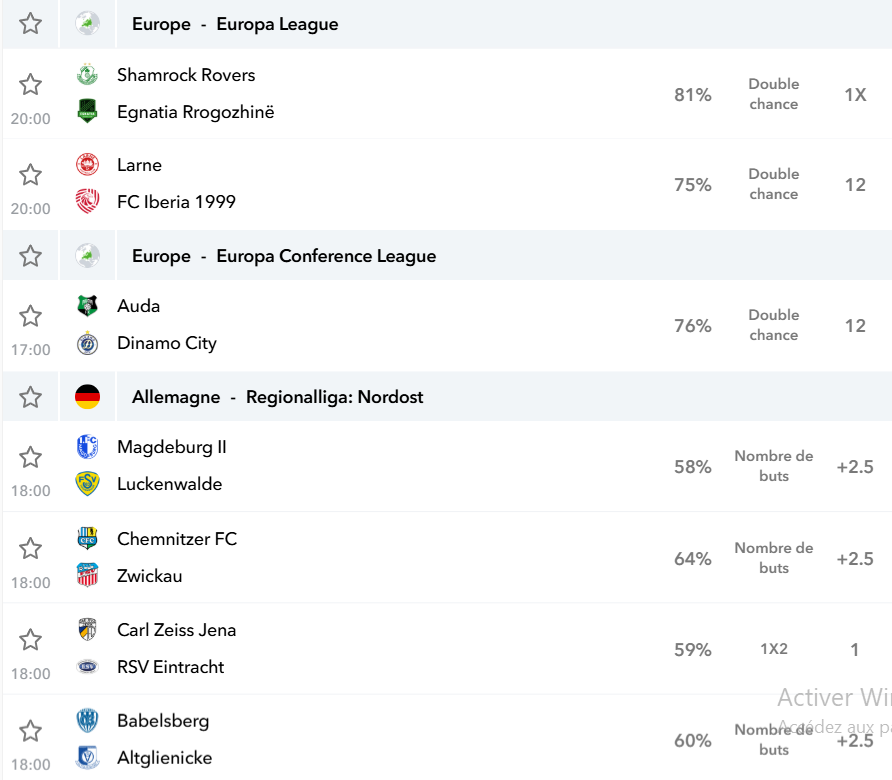Select the +2.5 goals tip for Chemnitzer FC
This screenshot has width=892, height=780.
click(x=855, y=559)
